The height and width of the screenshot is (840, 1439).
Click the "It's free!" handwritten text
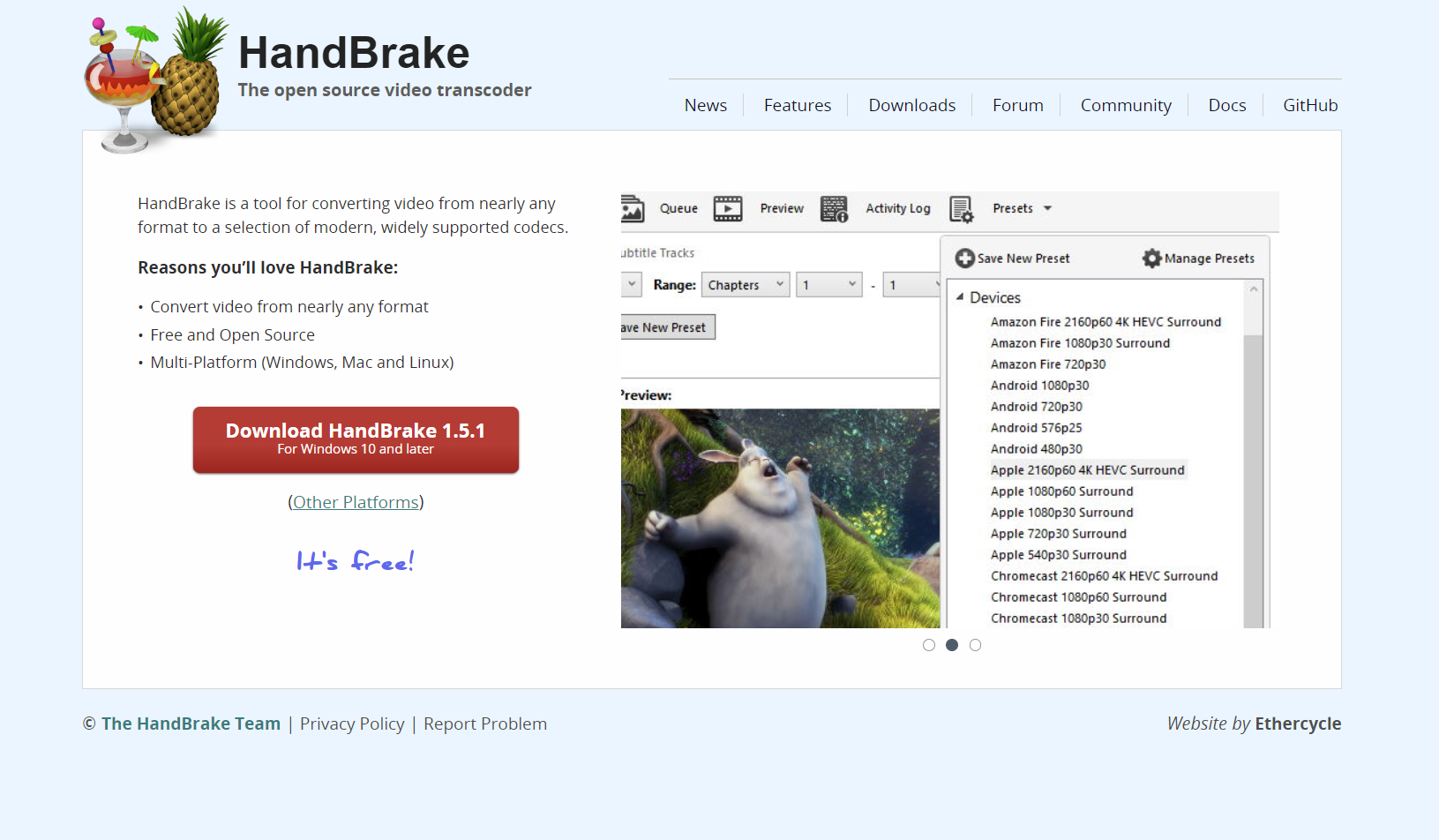pos(356,560)
